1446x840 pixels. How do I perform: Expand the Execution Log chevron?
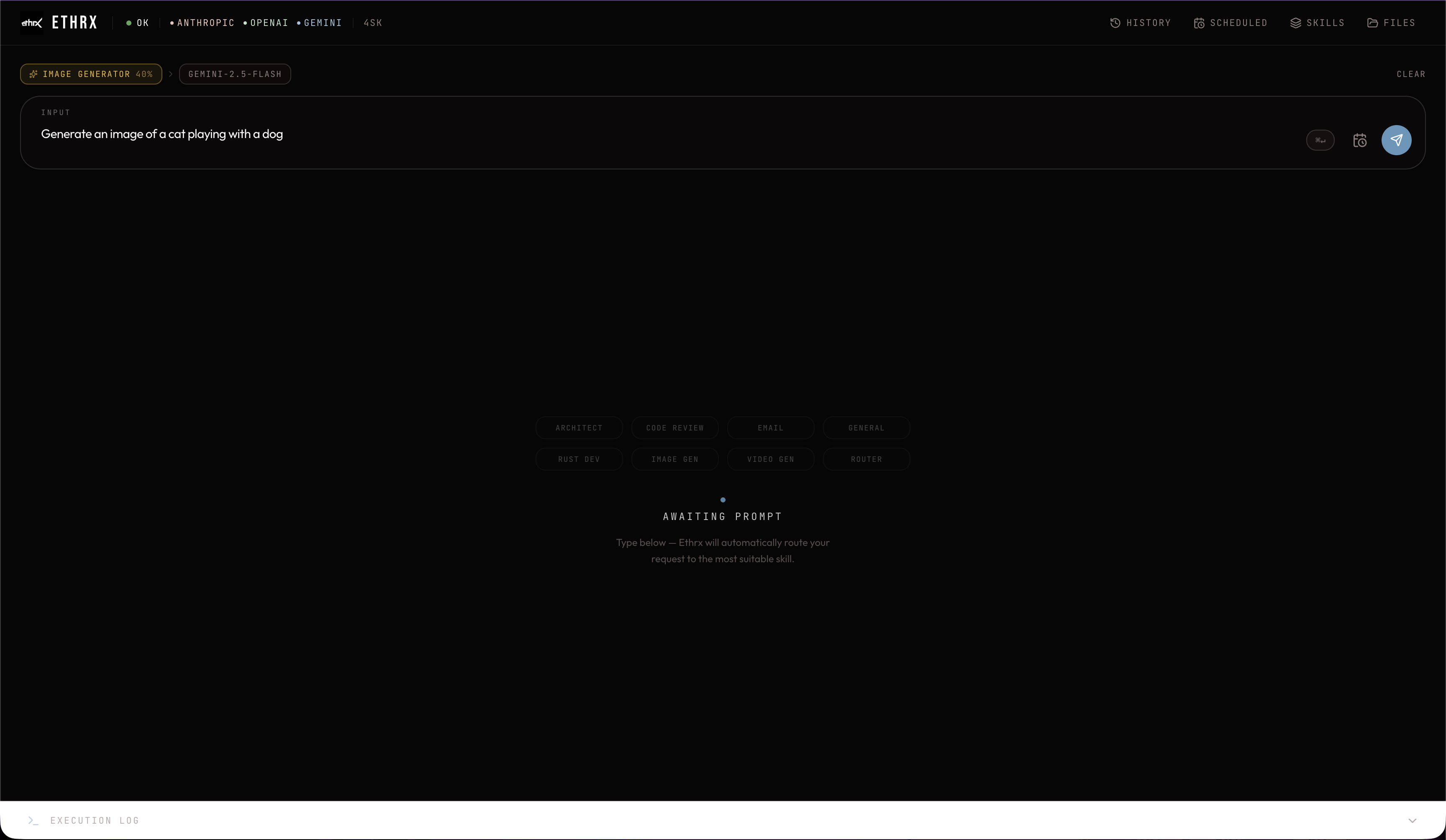click(1412, 820)
